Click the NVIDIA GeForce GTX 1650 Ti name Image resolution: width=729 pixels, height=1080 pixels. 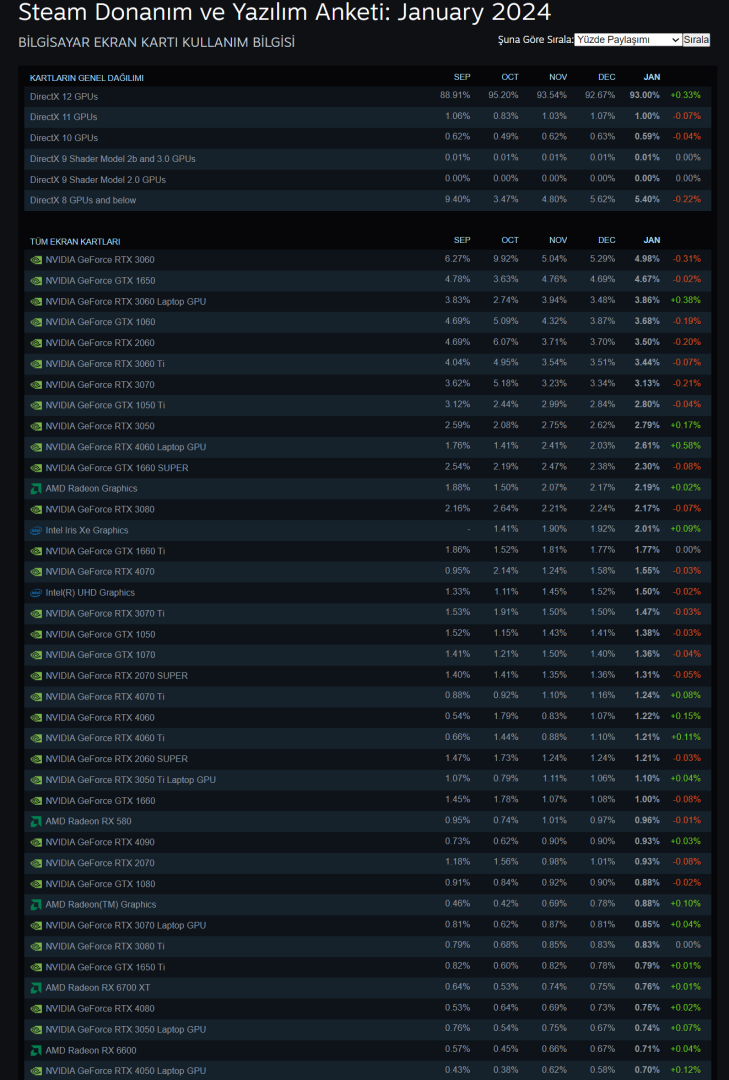pyautogui.click(x=105, y=968)
